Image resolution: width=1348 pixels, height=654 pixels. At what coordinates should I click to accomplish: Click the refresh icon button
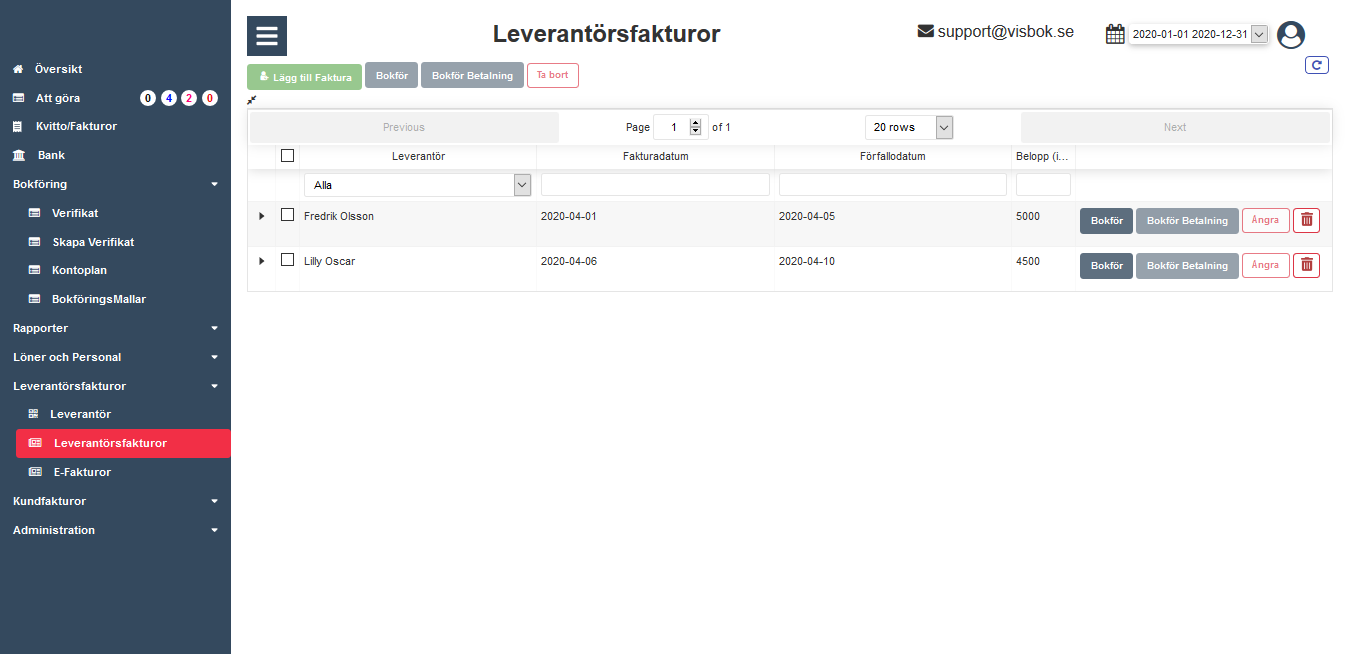(1316, 65)
